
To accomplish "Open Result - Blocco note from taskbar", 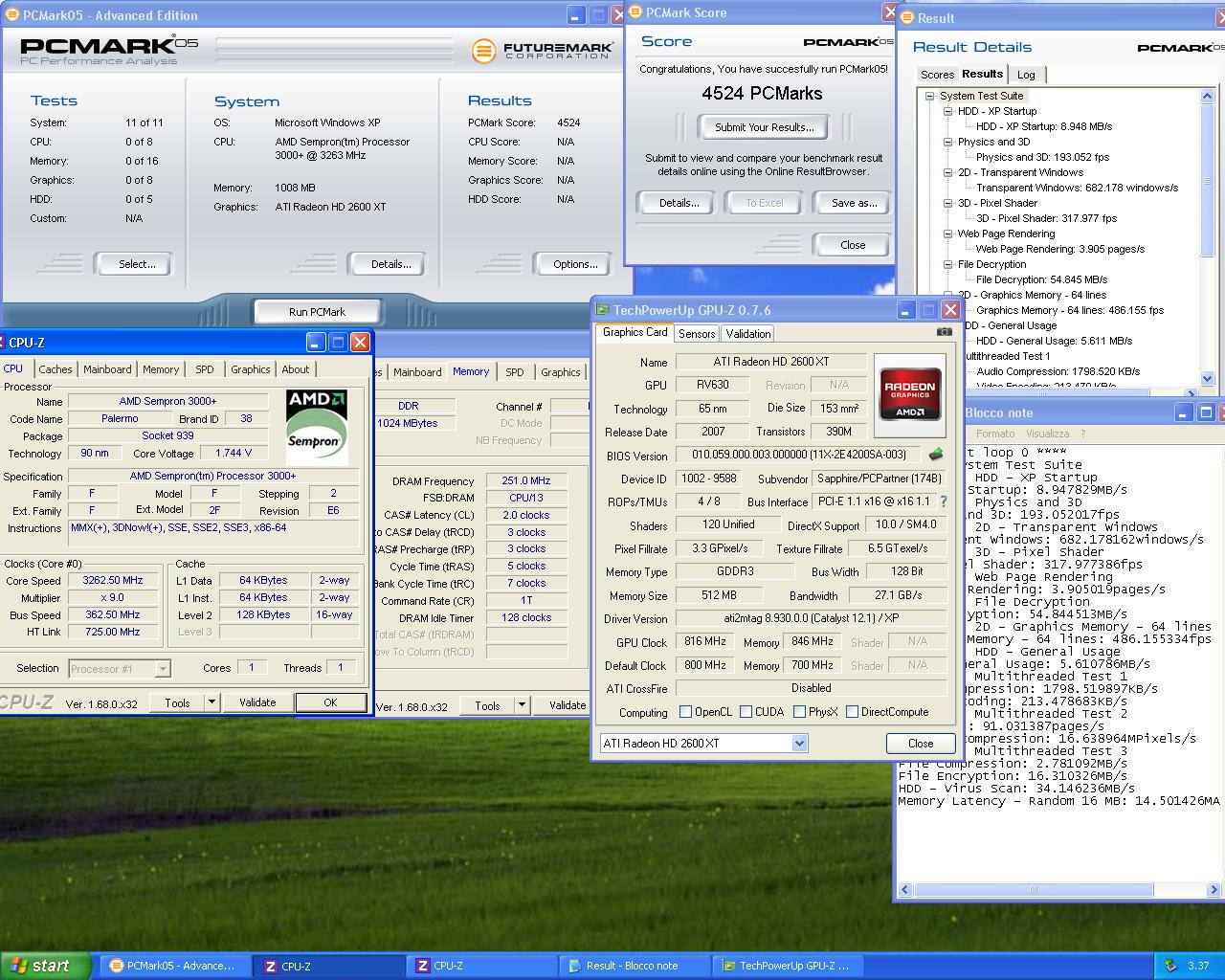I will click(x=636, y=966).
